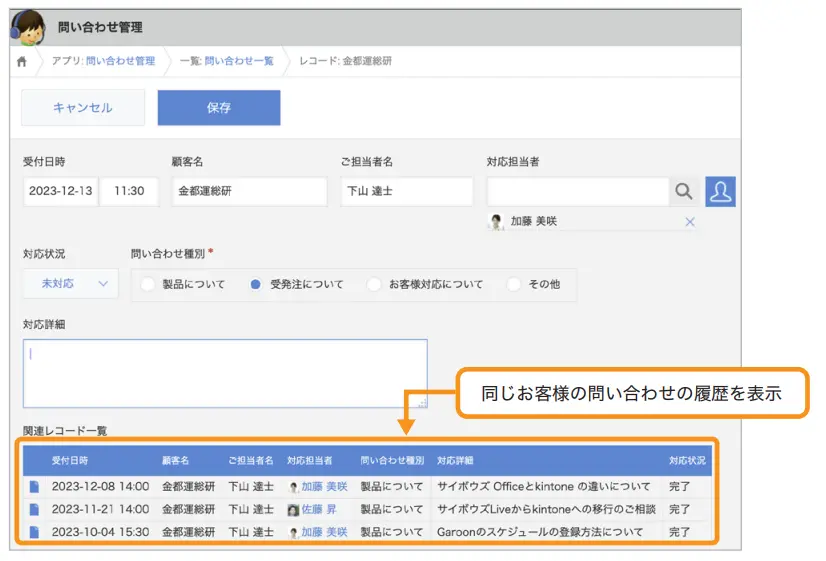Screen dimensions: 826x561
Task: Click the home icon in breadcrumb
Action: pos(22,61)
